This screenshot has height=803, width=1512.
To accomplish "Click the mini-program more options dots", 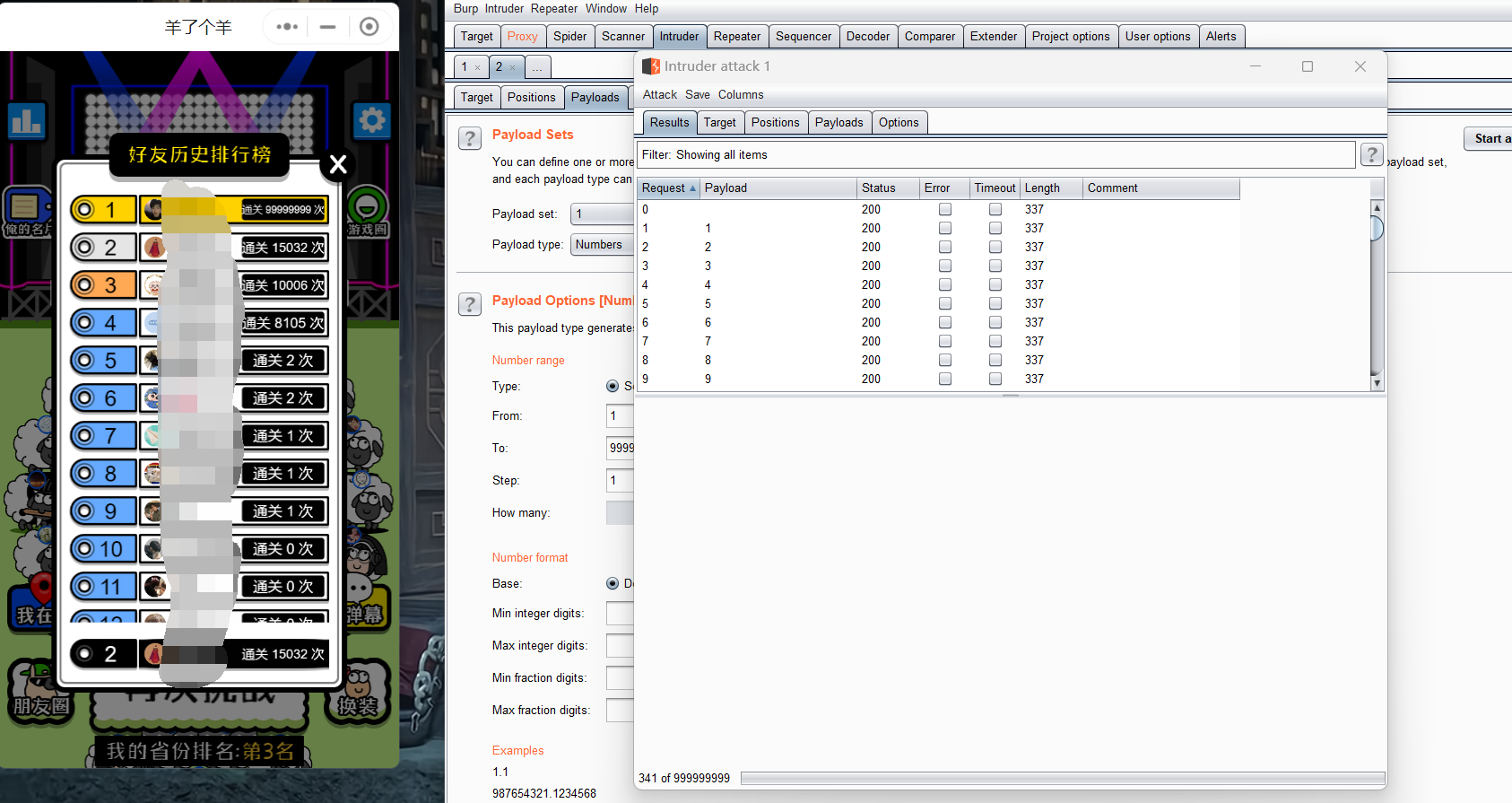I will coord(287,27).
